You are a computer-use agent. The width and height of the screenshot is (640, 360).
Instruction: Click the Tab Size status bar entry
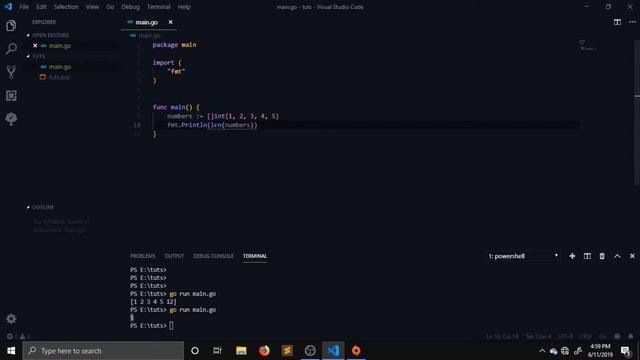point(538,336)
